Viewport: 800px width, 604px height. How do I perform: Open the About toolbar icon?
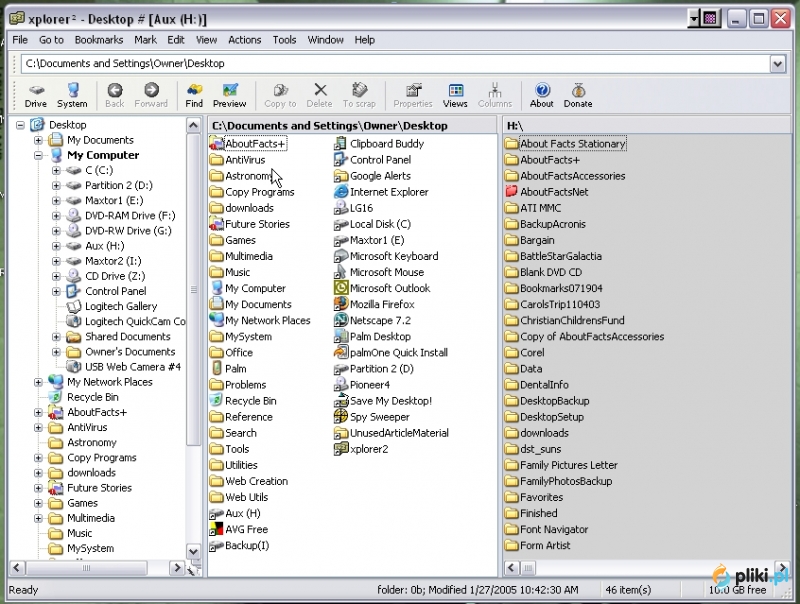coord(542,95)
